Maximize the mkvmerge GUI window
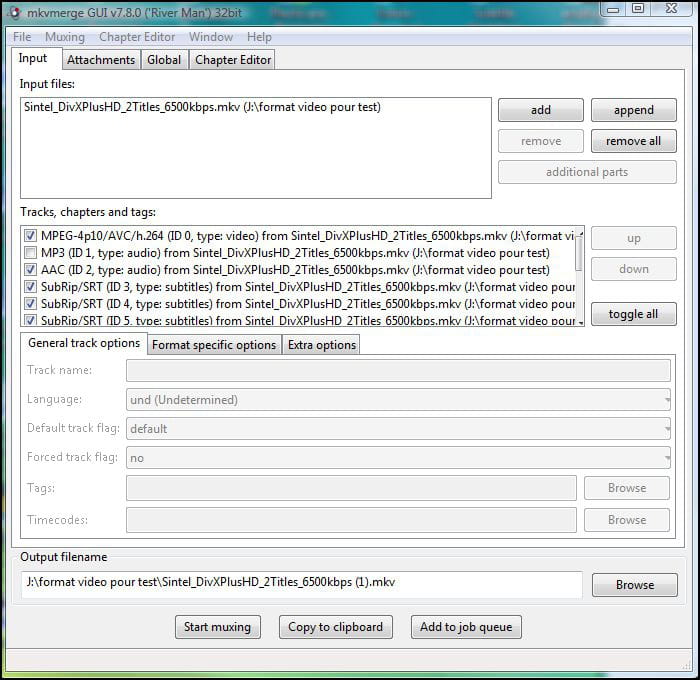The image size is (700, 680). point(638,8)
